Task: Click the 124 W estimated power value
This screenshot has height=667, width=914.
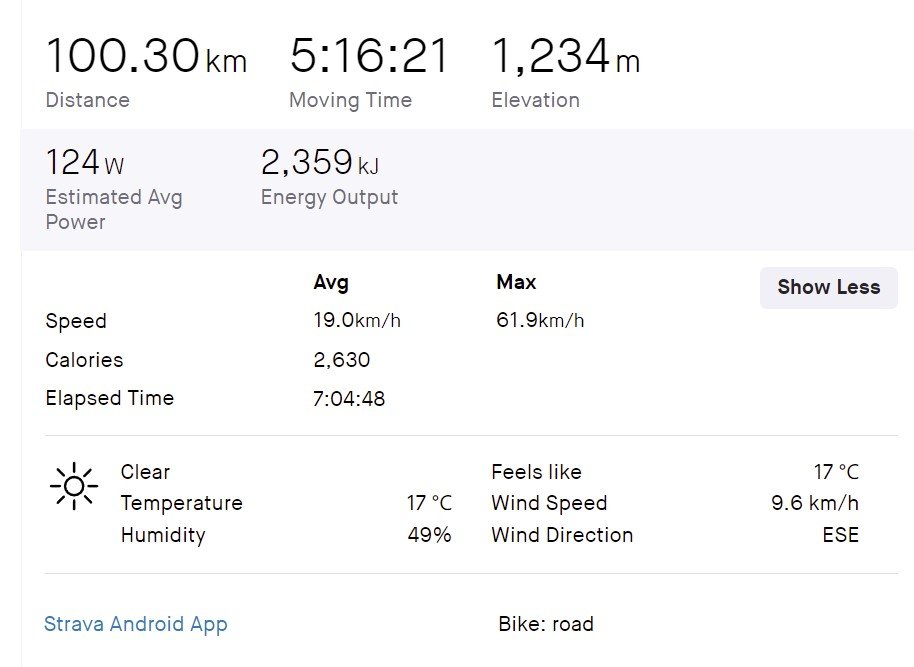Action: [x=85, y=162]
